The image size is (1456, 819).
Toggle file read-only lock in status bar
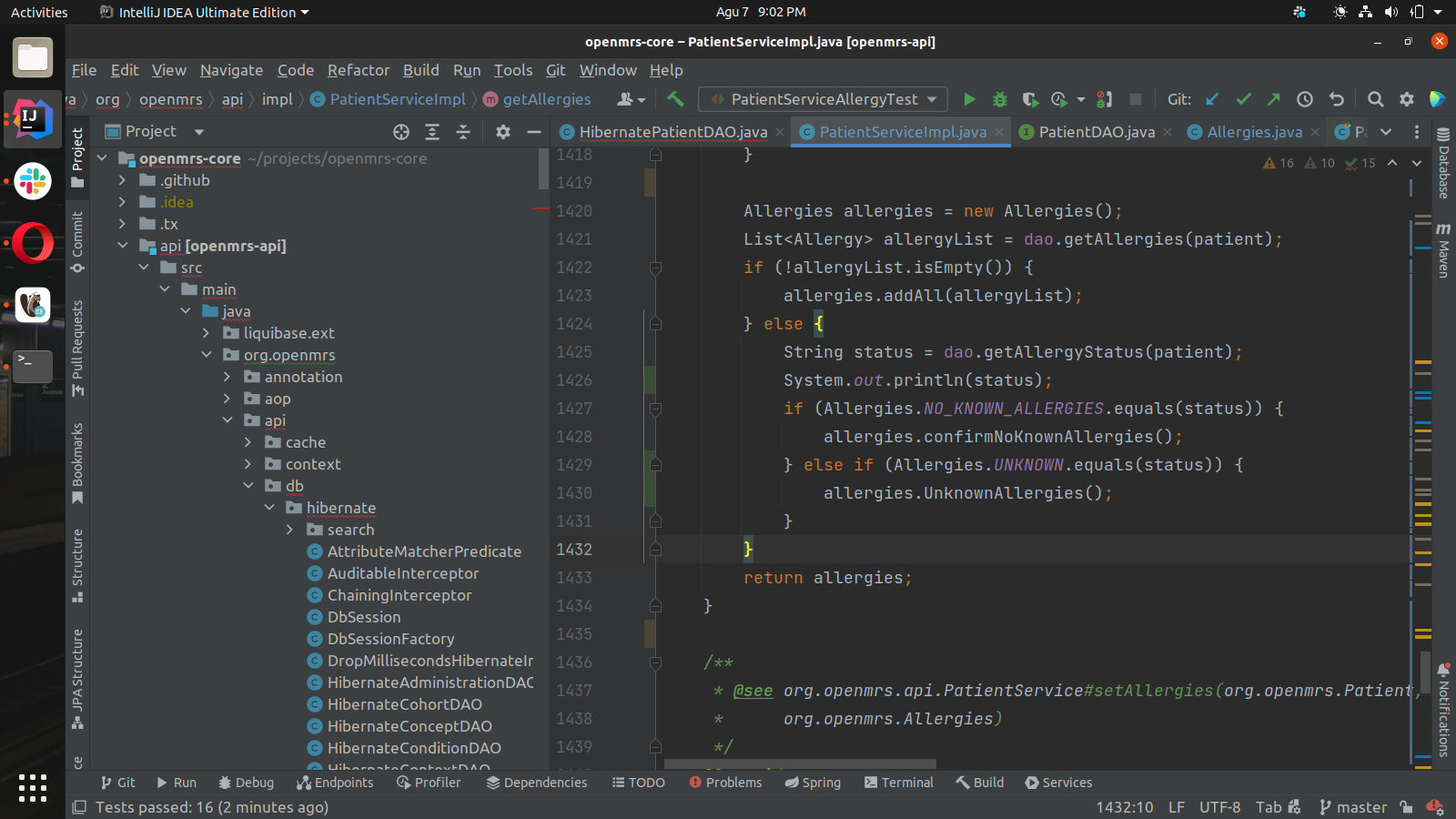pos(1406,807)
